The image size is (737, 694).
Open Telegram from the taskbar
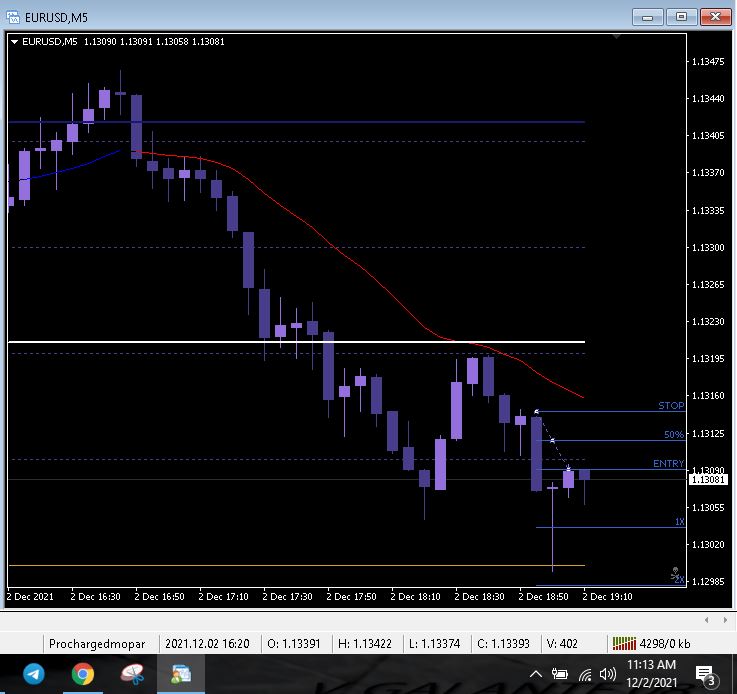point(34,674)
